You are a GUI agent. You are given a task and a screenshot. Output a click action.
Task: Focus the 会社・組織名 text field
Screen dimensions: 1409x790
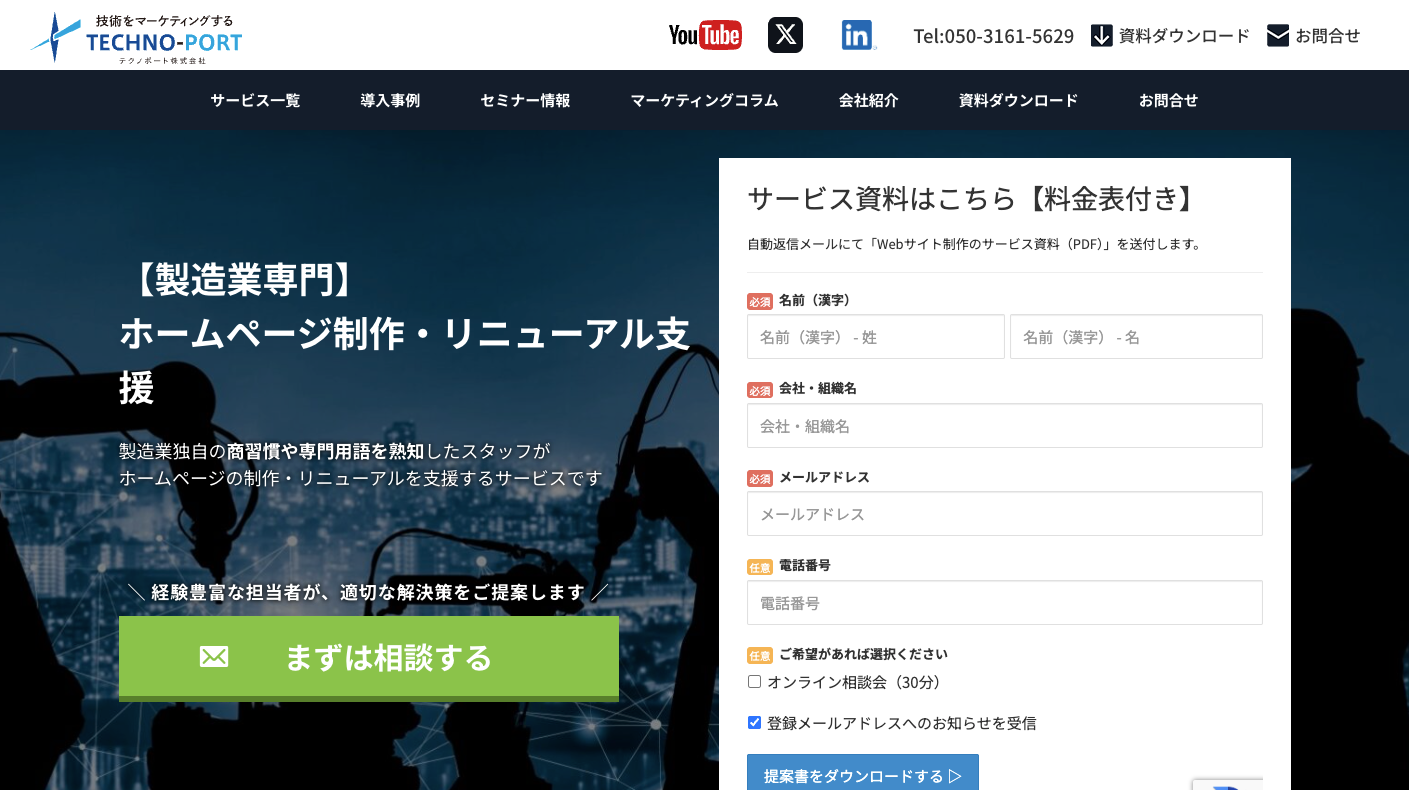click(x=1004, y=426)
